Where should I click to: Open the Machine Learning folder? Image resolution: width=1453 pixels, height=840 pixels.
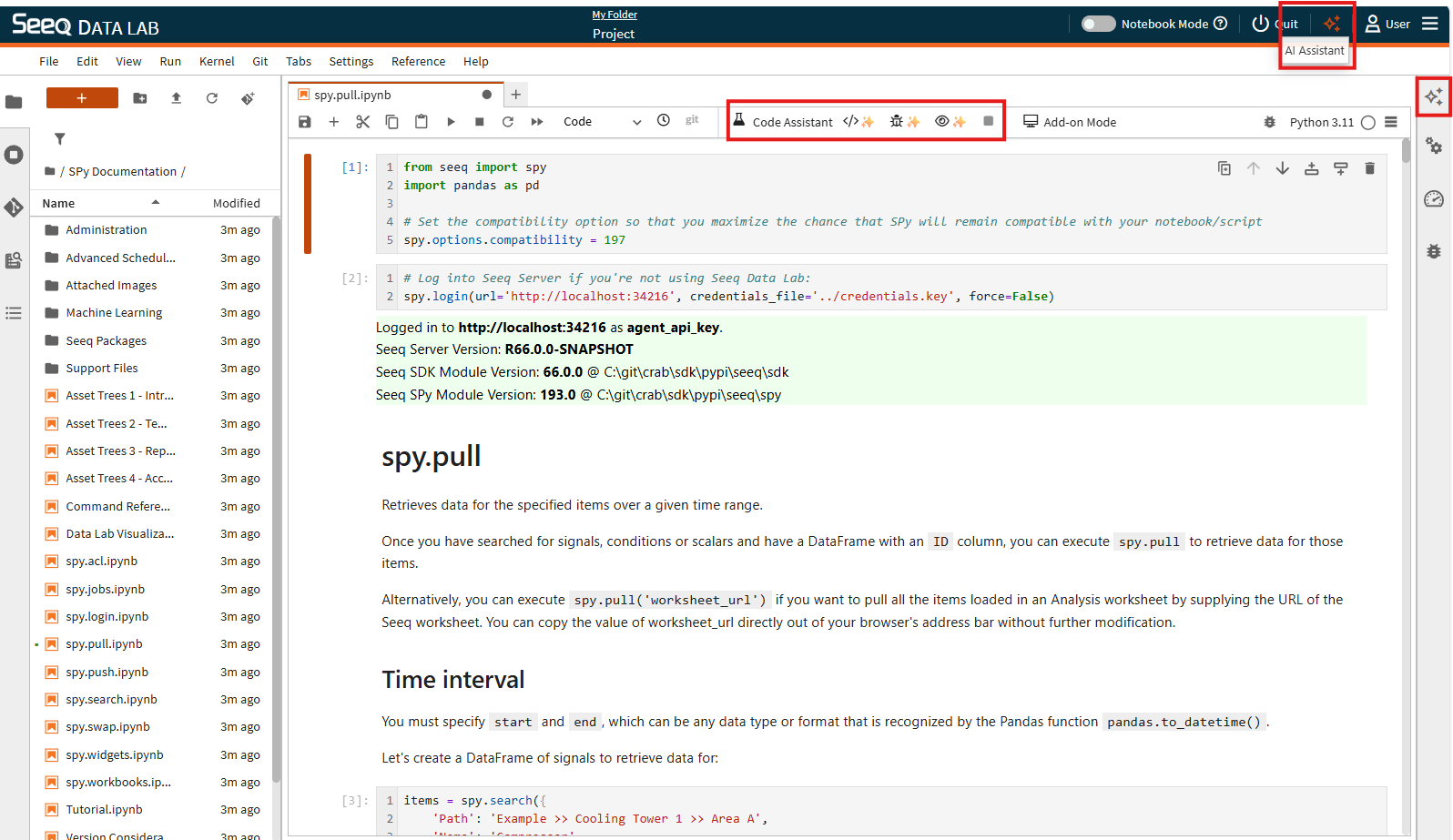tap(114, 313)
